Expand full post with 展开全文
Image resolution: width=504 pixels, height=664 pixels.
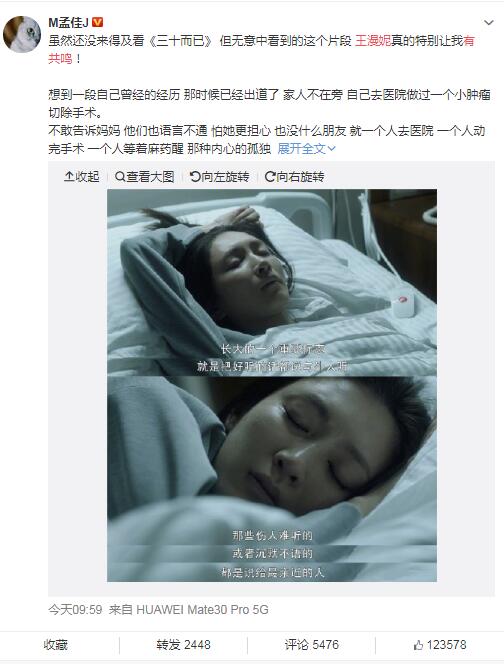pos(306,148)
